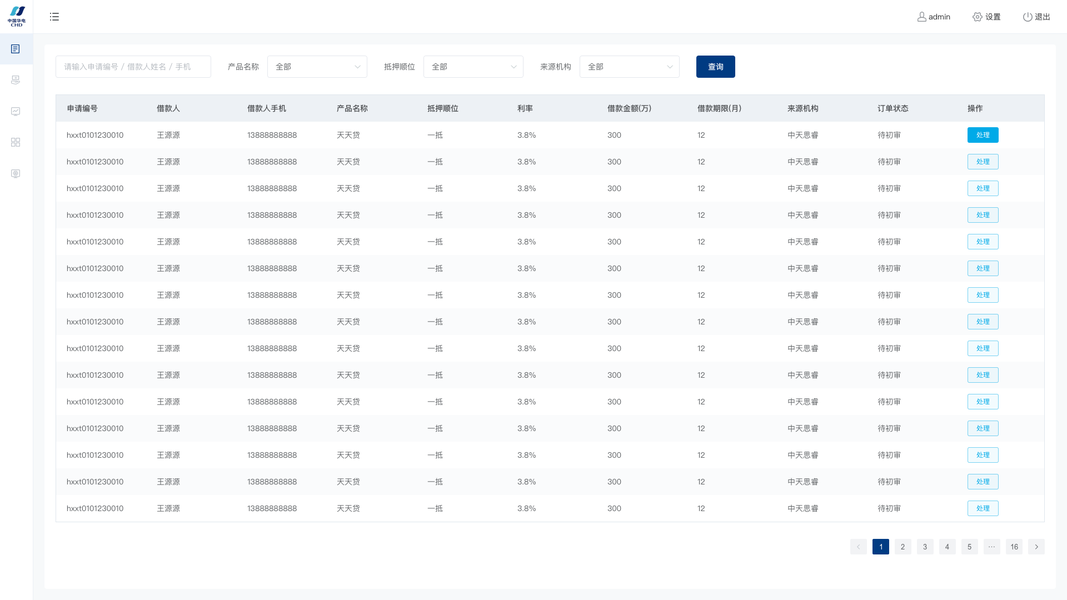Focus the 请输入申请编号 search field

click(x=133, y=67)
